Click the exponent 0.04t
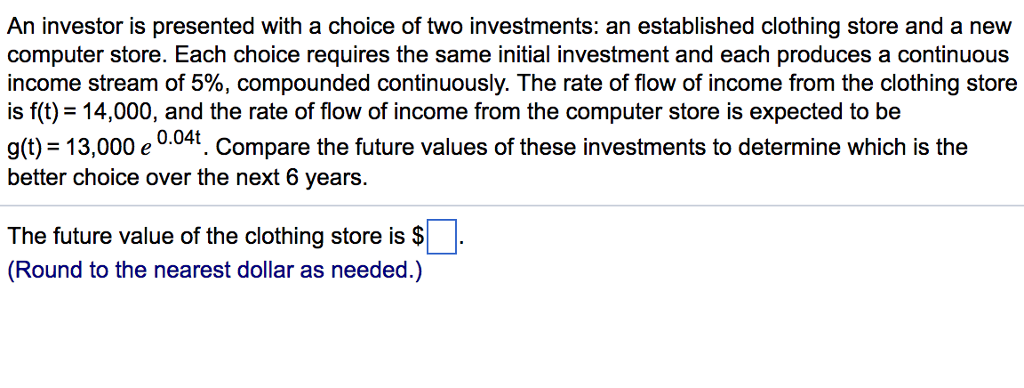Image resolution: width=1024 pixels, height=388 pixels. (x=181, y=138)
